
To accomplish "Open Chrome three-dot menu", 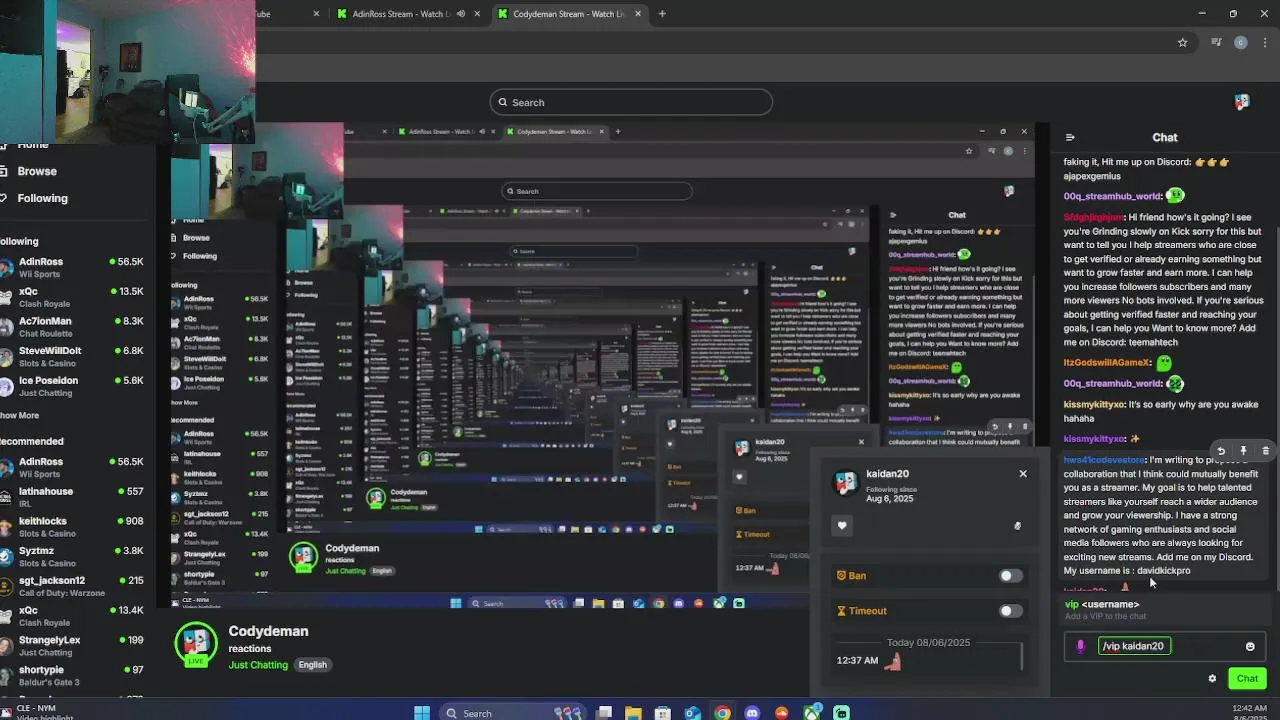I will point(1264,42).
